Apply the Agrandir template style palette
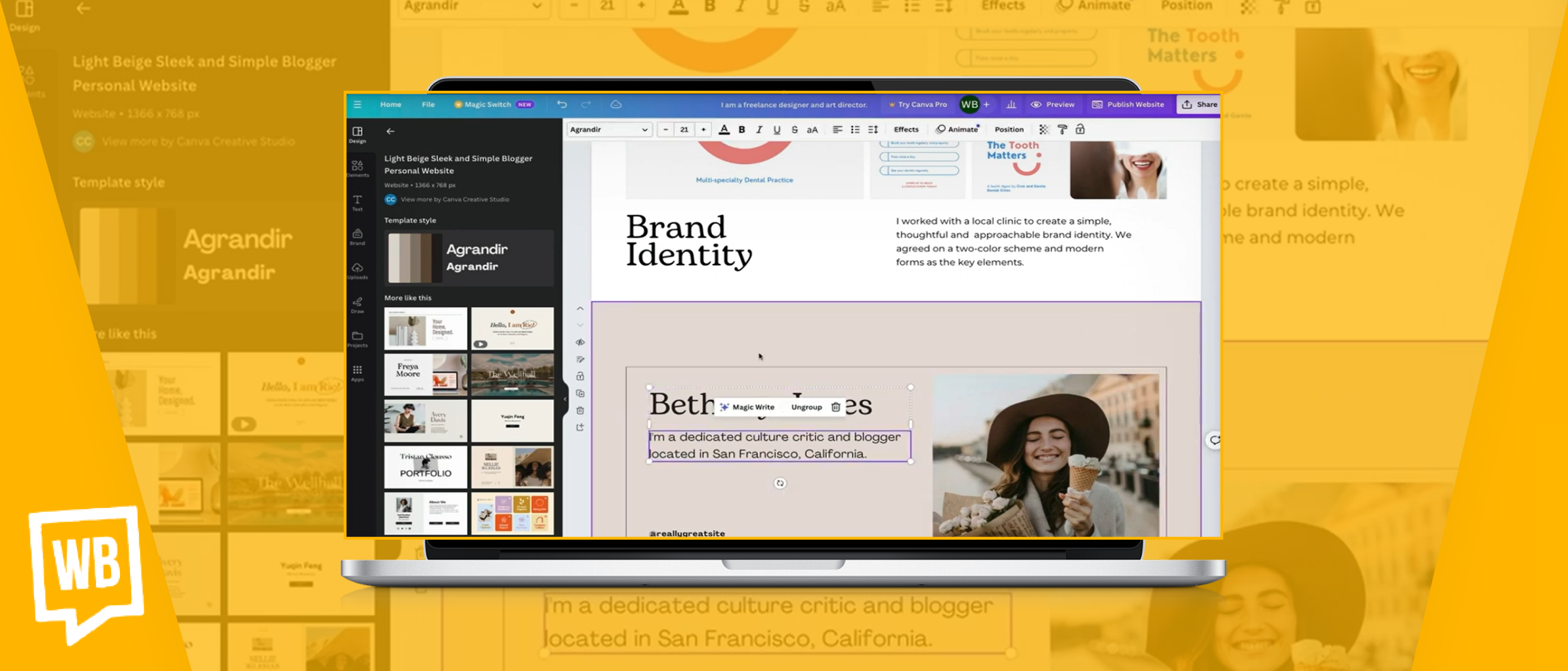 (x=469, y=257)
